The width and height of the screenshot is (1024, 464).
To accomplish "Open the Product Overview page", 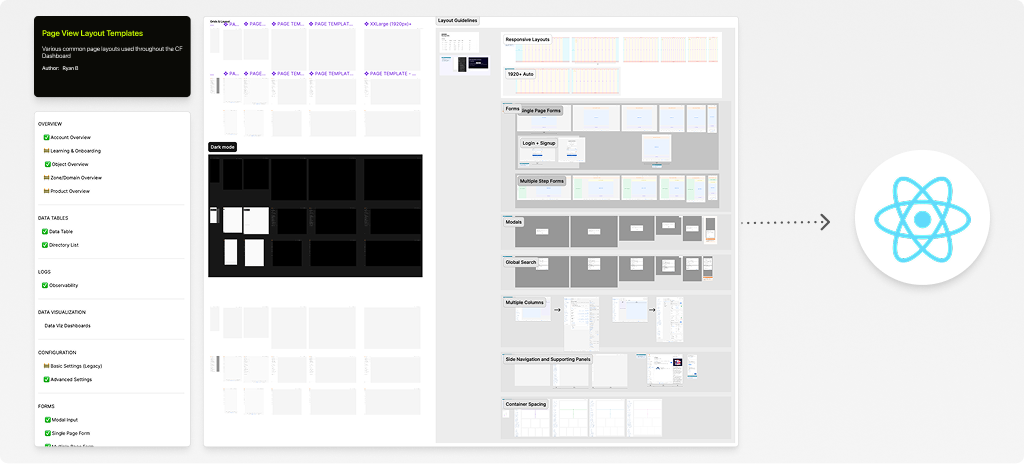I will pyautogui.click(x=70, y=191).
